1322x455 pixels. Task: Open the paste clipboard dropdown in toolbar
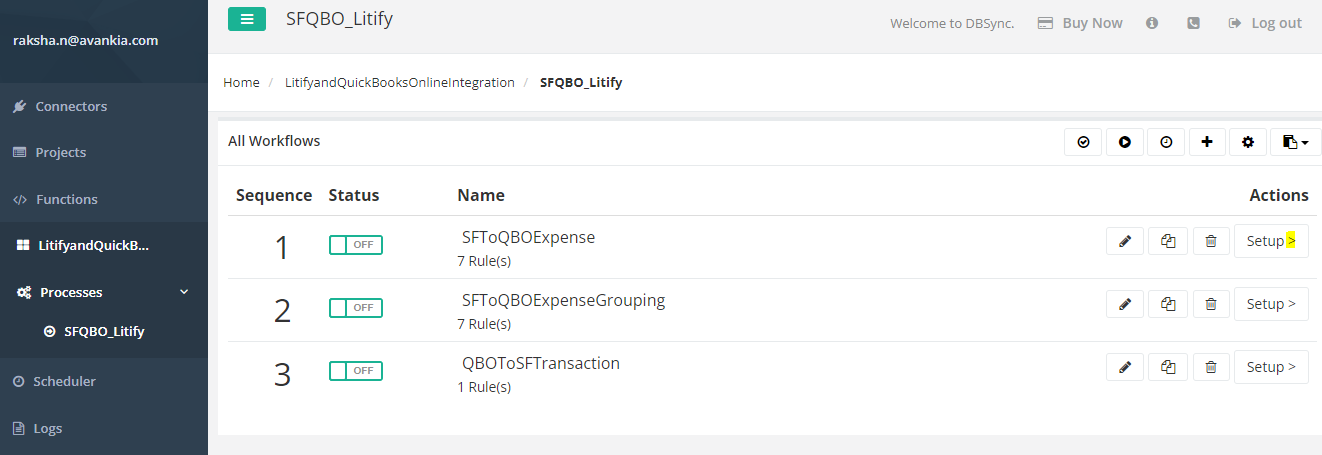click(x=1295, y=142)
